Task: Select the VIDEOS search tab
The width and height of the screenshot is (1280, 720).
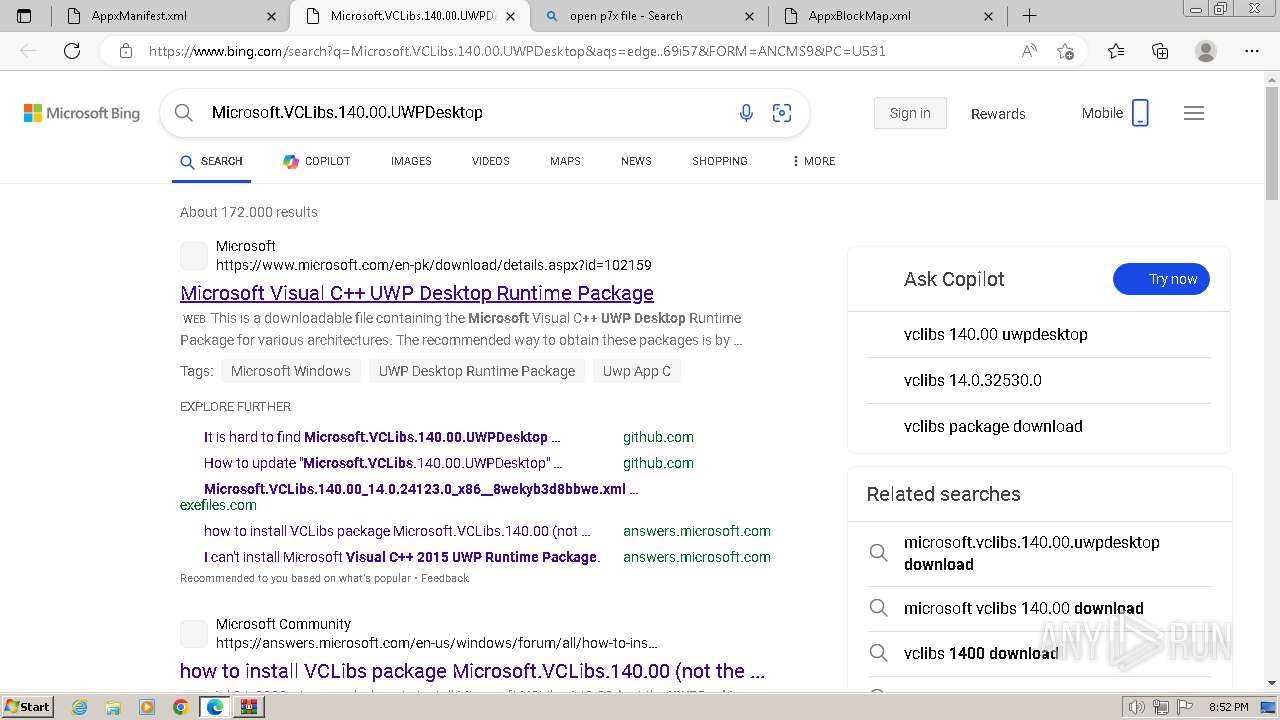Action: pos(490,161)
